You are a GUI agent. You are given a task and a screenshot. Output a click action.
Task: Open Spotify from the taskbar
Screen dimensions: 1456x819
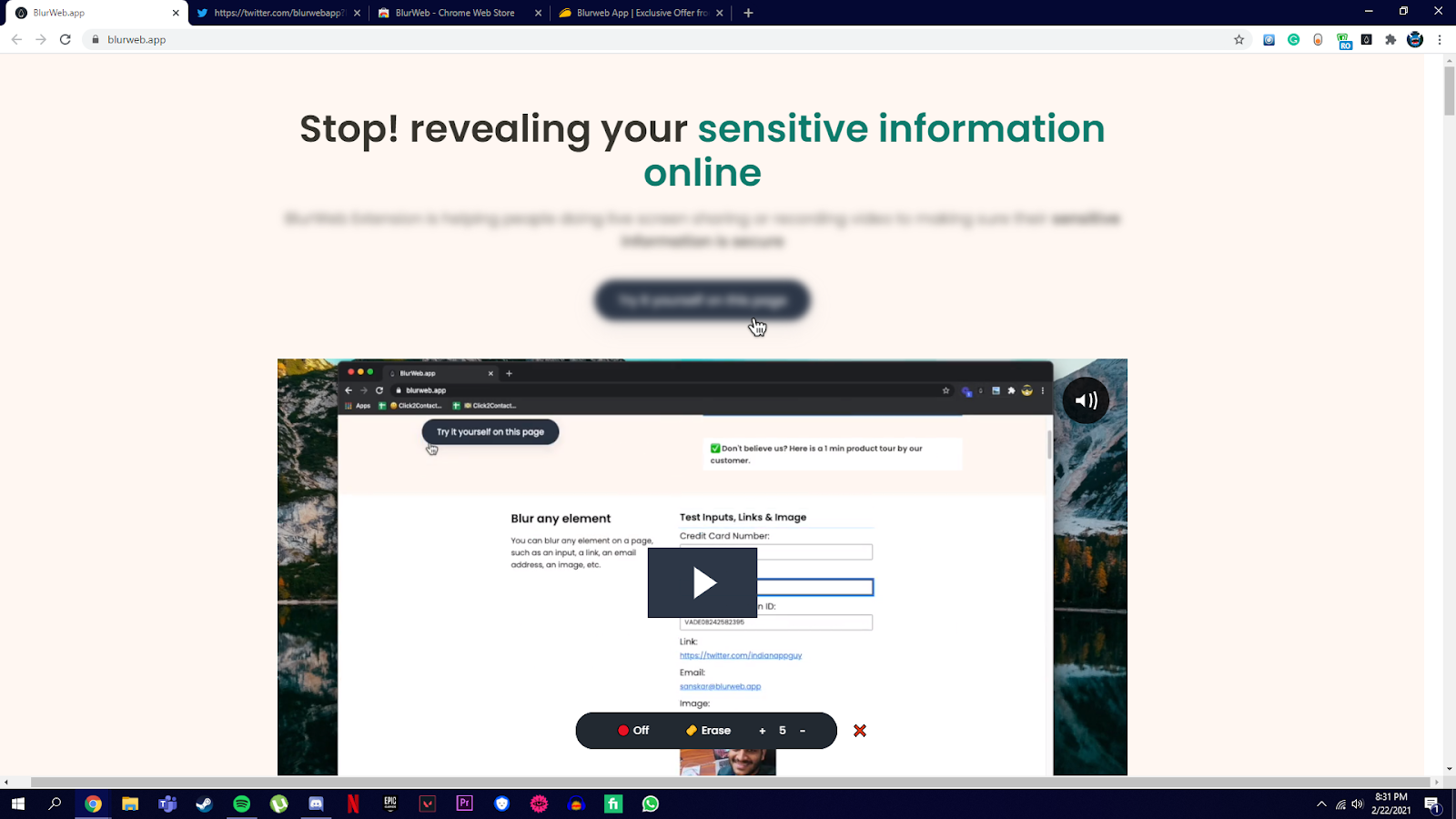click(242, 804)
